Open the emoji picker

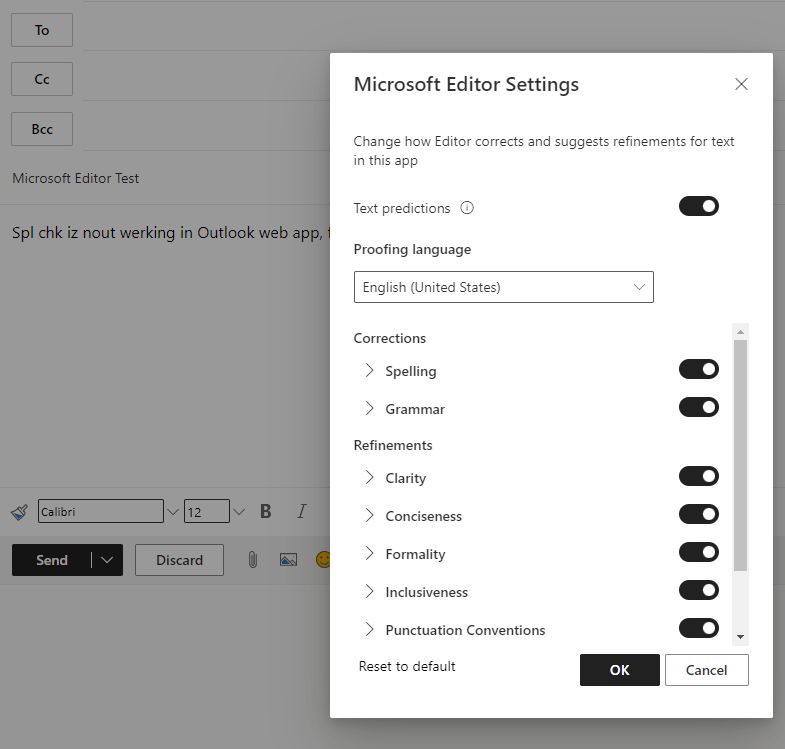tap(323, 560)
